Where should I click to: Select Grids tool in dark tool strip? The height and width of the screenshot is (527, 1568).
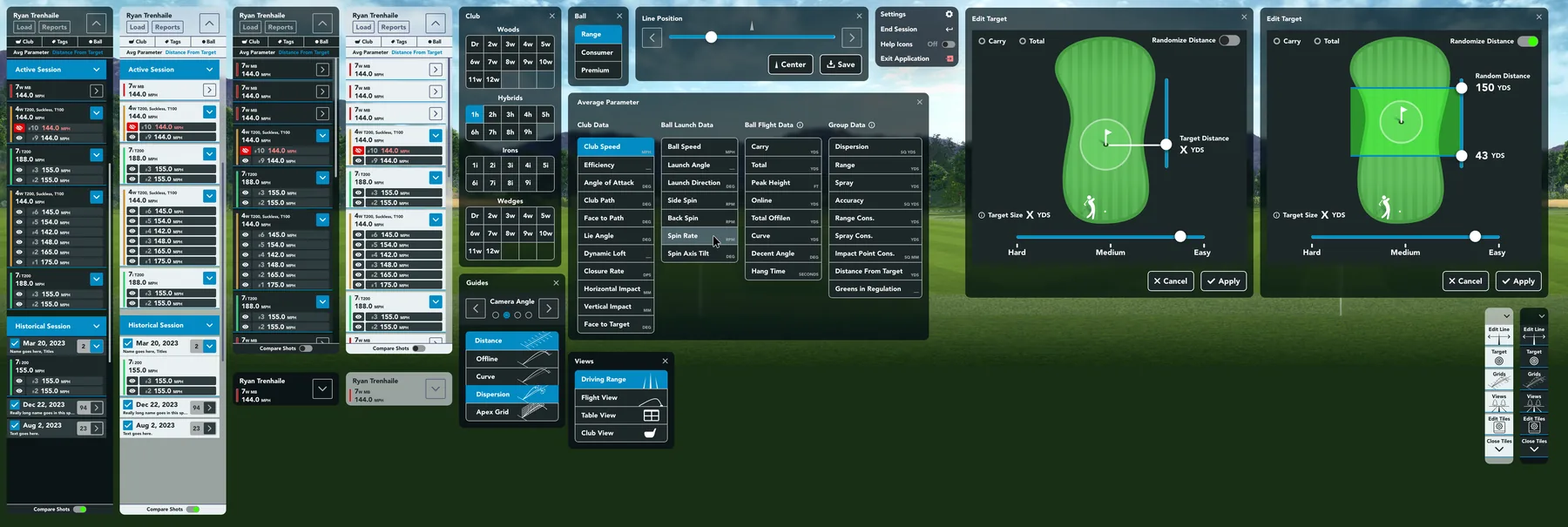coord(1534,379)
